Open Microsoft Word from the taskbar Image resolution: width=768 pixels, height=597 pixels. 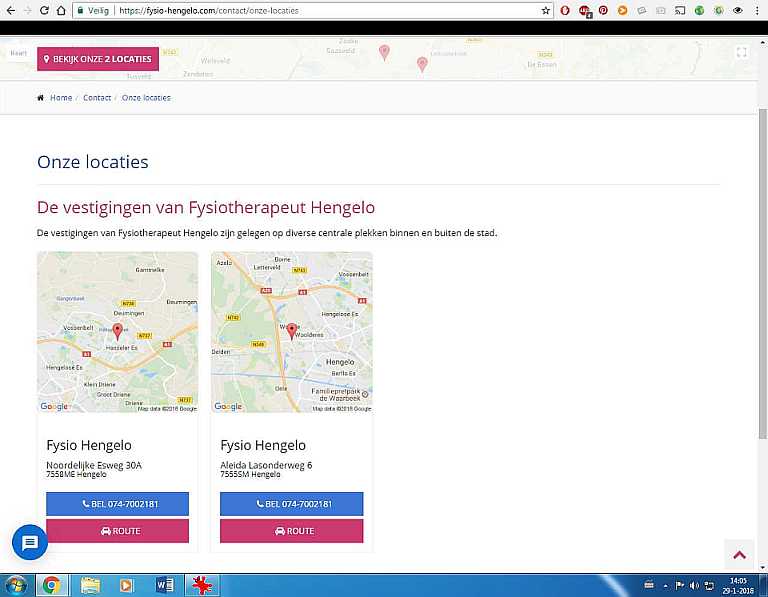(x=165, y=585)
